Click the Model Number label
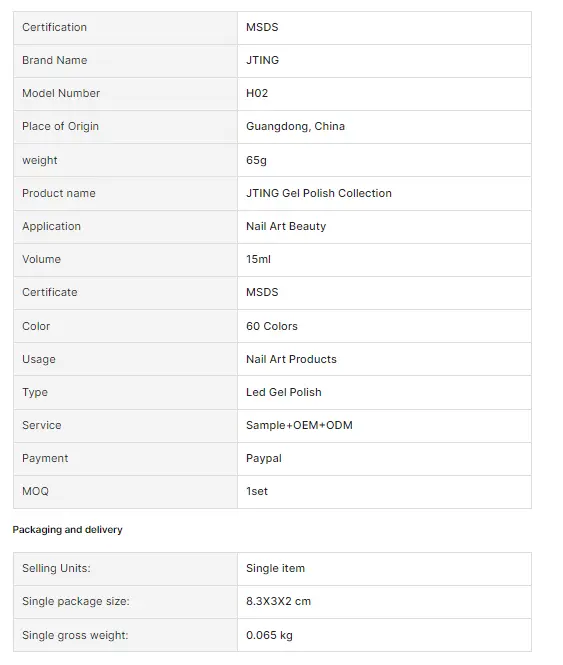The height and width of the screenshot is (665, 563). point(61,93)
